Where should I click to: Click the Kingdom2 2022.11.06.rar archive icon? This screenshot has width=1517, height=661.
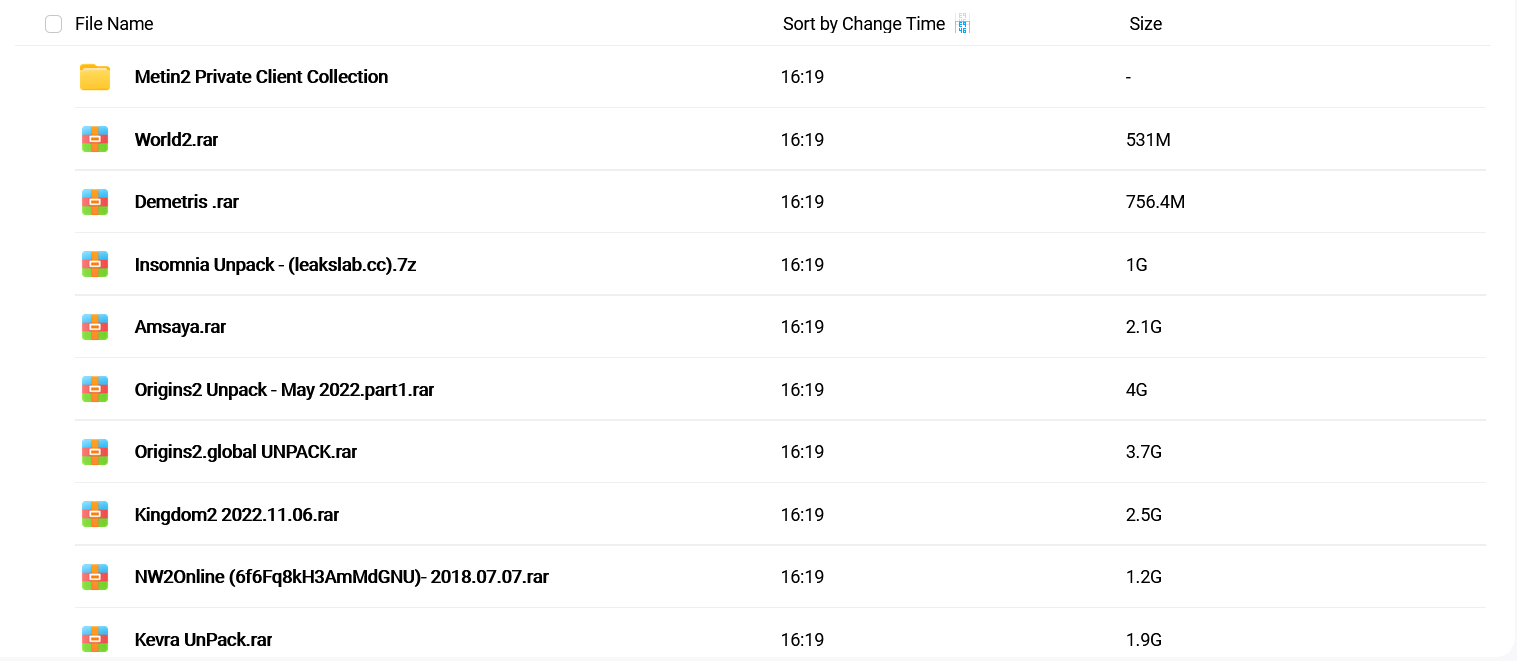pyautogui.click(x=95, y=515)
